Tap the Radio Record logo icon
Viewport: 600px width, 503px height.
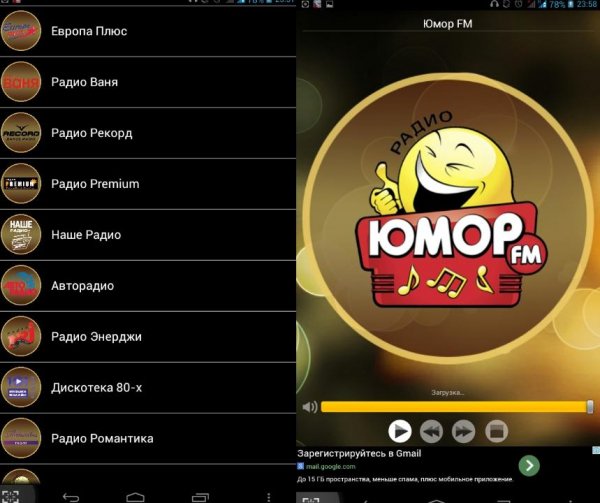[x=21, y=132]
